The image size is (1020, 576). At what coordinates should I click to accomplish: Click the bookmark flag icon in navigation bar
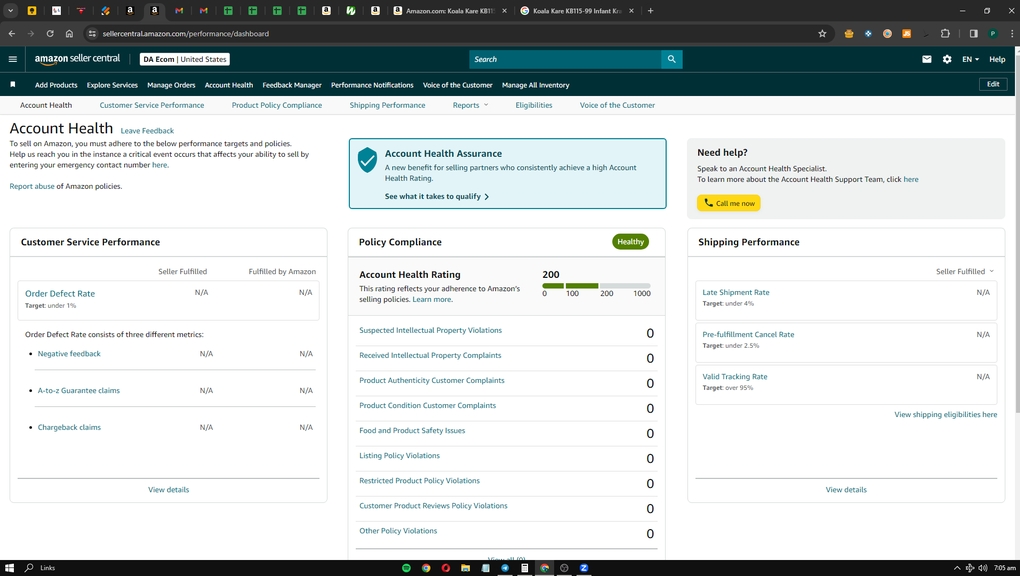pos(12,85)
